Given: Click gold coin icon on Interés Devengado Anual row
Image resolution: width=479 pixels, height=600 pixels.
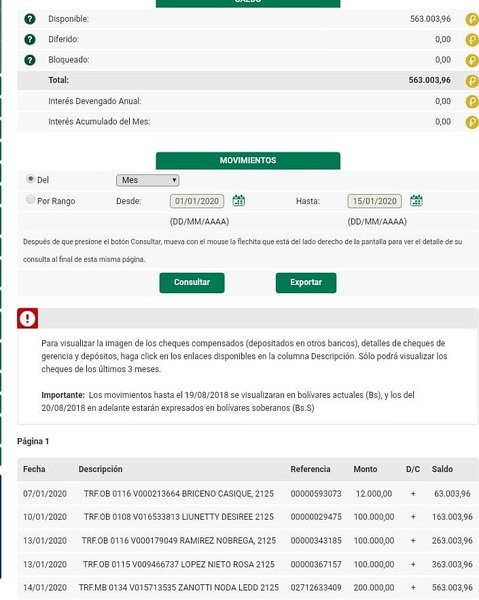Looking at the screenshot, I should coord(472,101).
